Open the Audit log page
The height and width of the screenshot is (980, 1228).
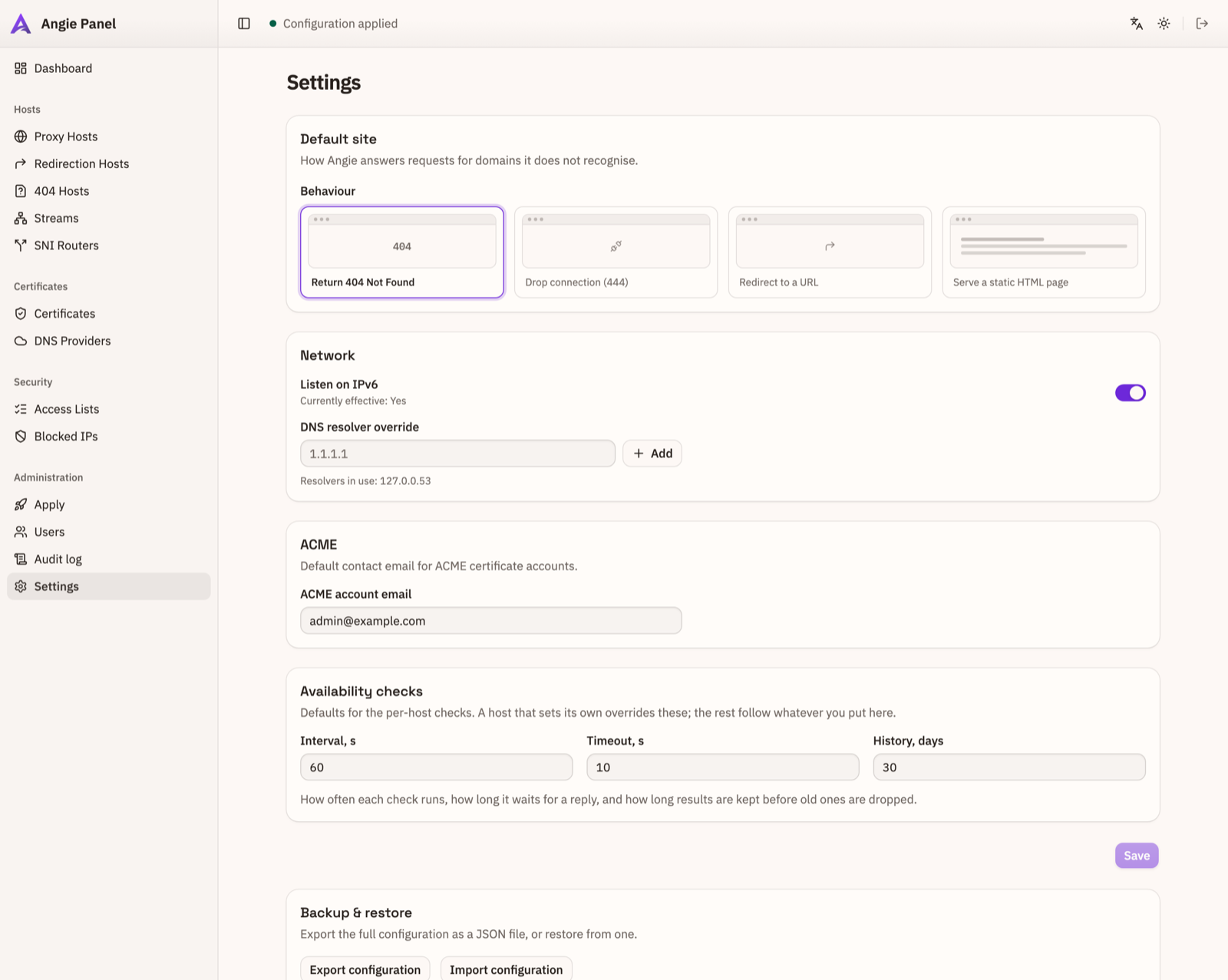pyautogui.click(x=109, y=559)
